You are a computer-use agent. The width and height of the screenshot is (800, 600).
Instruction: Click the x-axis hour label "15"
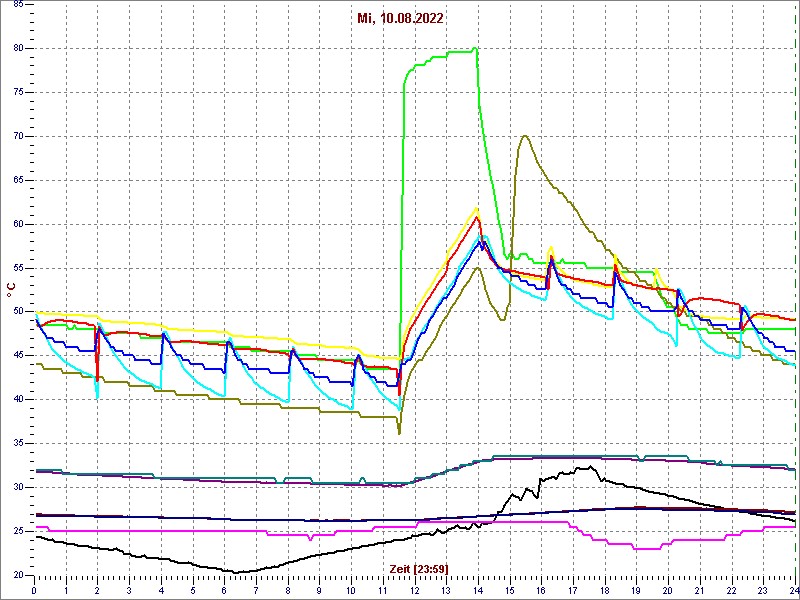click(509, 590)
